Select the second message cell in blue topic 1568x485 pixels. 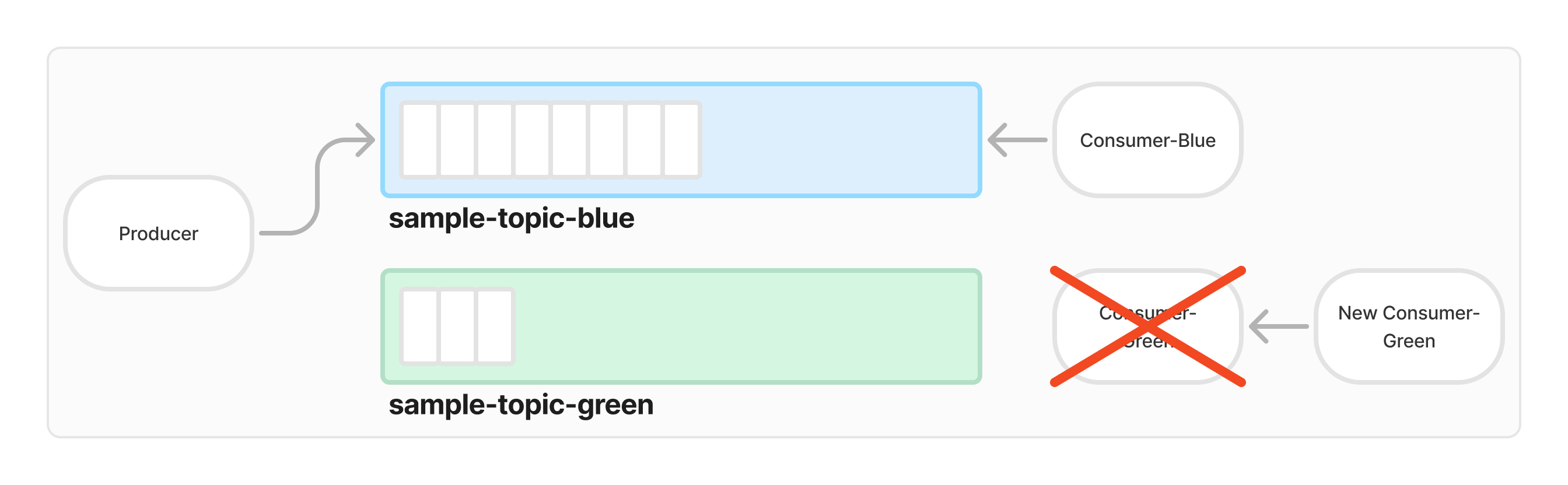457,140
